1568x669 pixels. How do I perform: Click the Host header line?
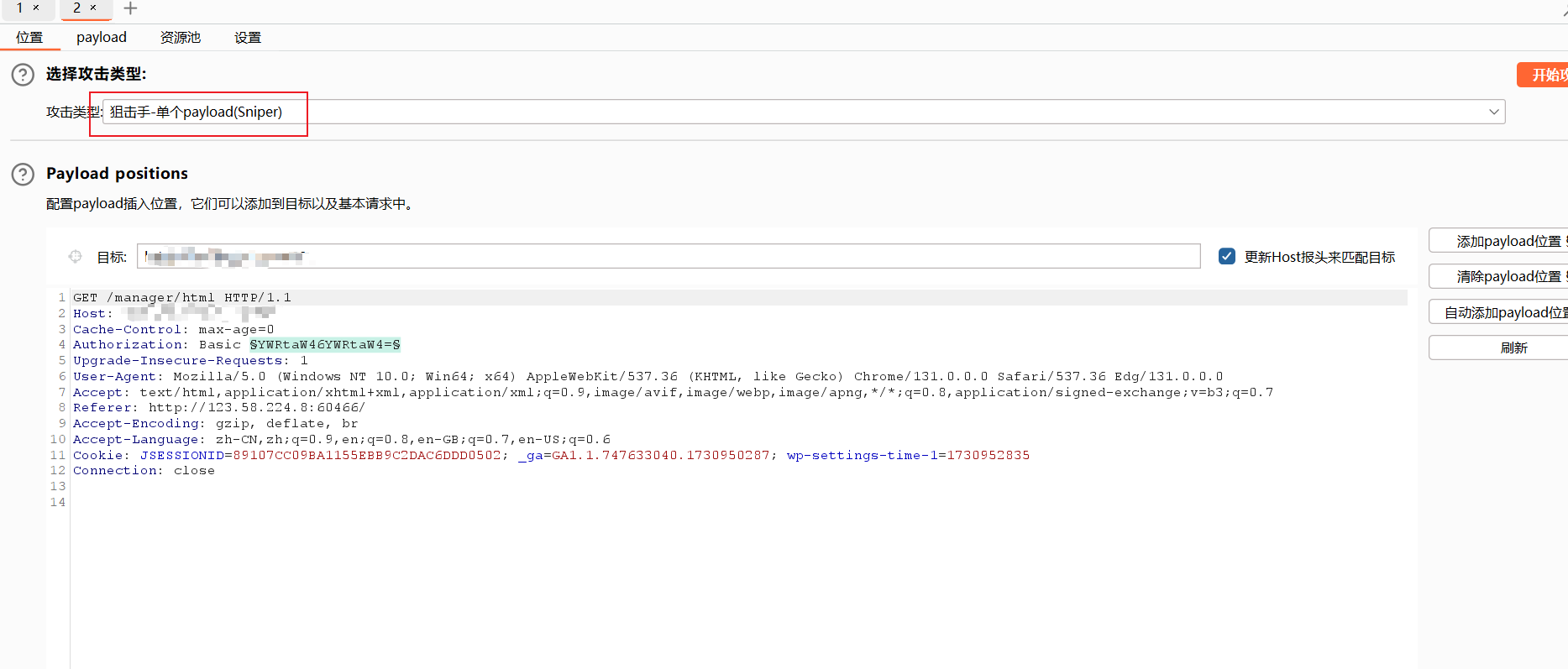(x=174, y=314)
